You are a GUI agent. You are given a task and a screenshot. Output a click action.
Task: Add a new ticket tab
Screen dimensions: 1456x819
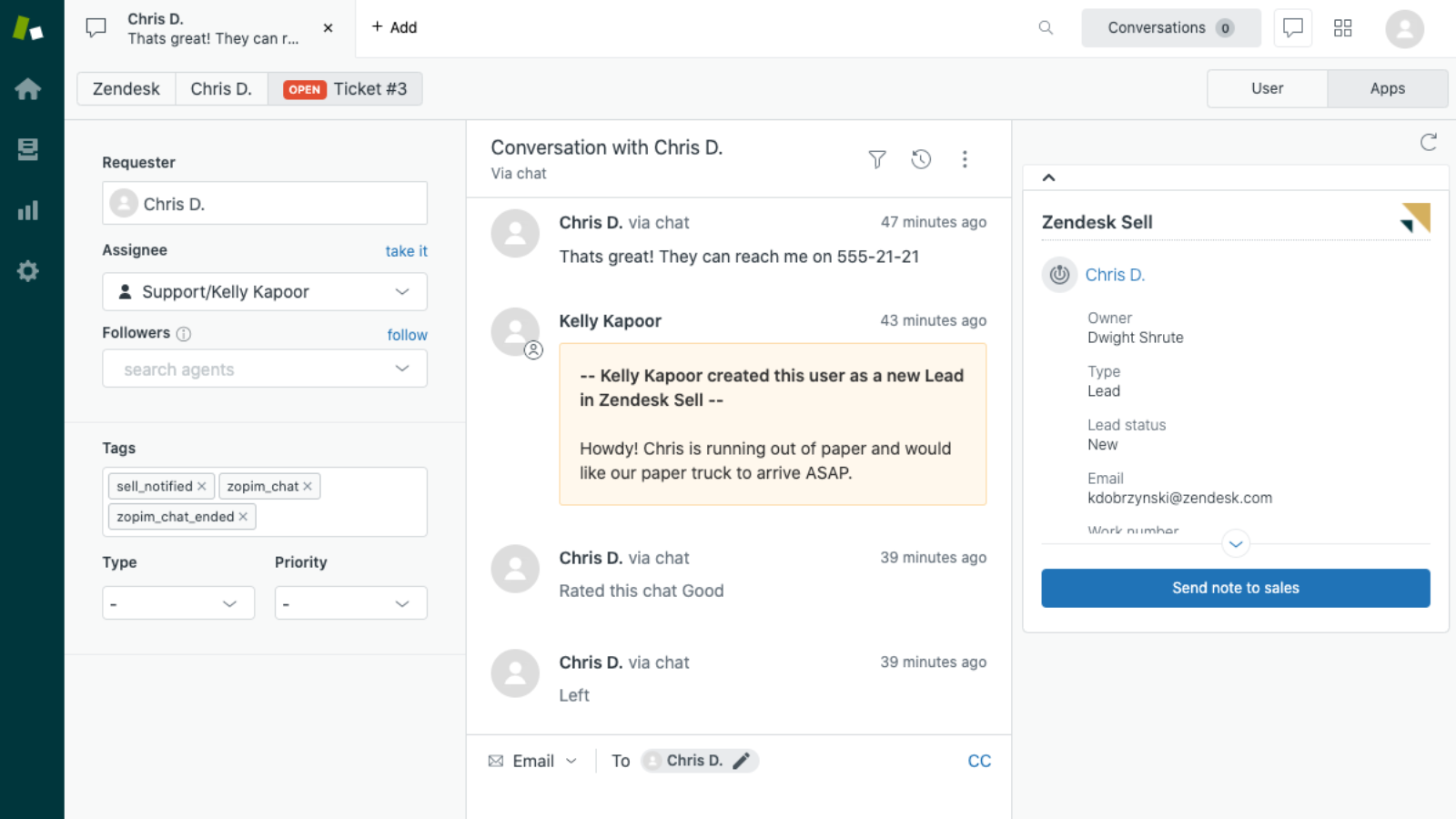394,27
